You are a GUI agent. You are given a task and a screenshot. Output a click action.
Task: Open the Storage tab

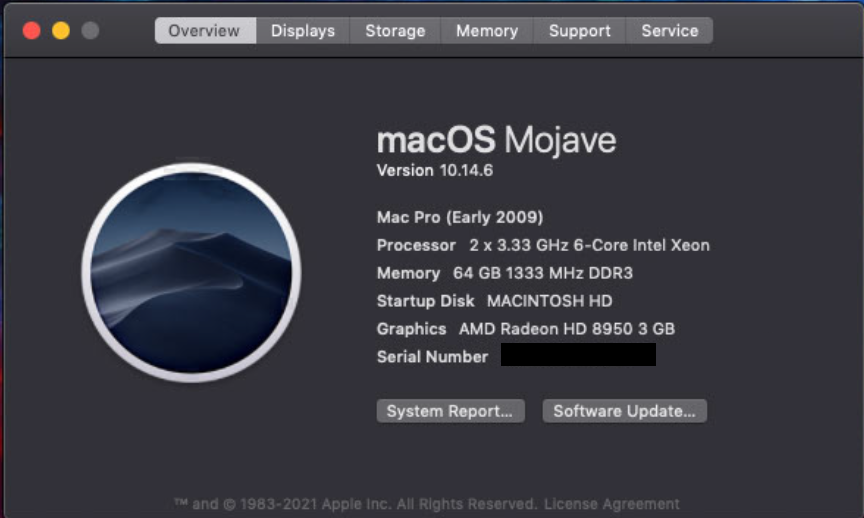click(395, 30)
